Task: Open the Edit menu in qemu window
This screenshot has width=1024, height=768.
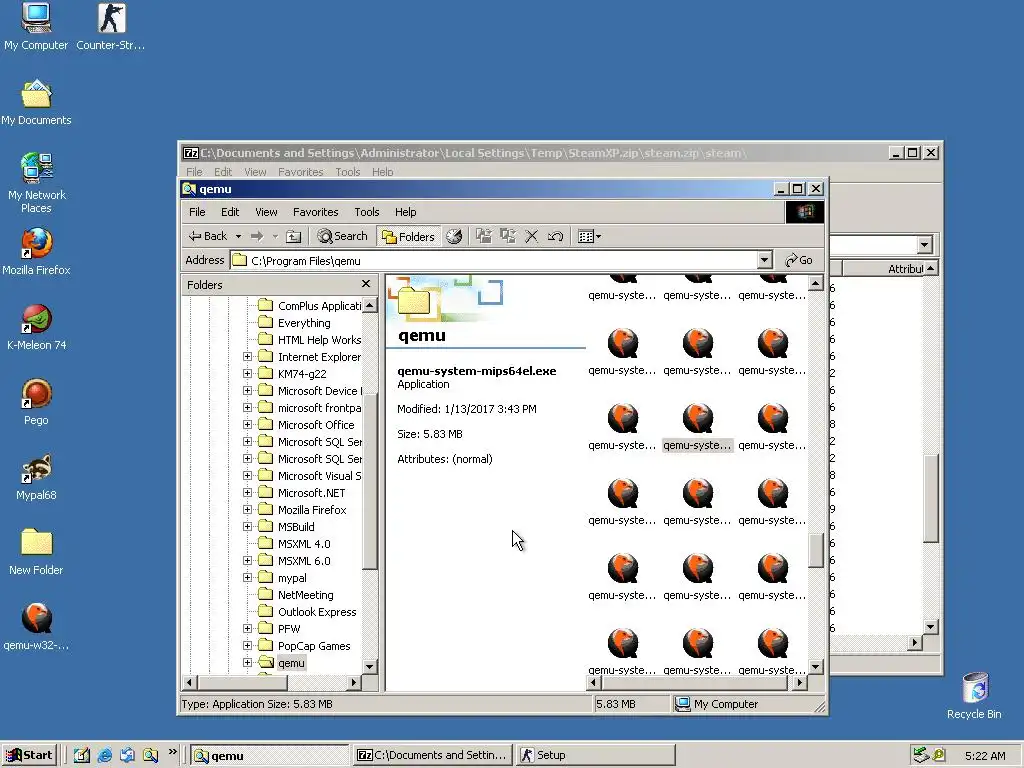Action: click(230, 212)
